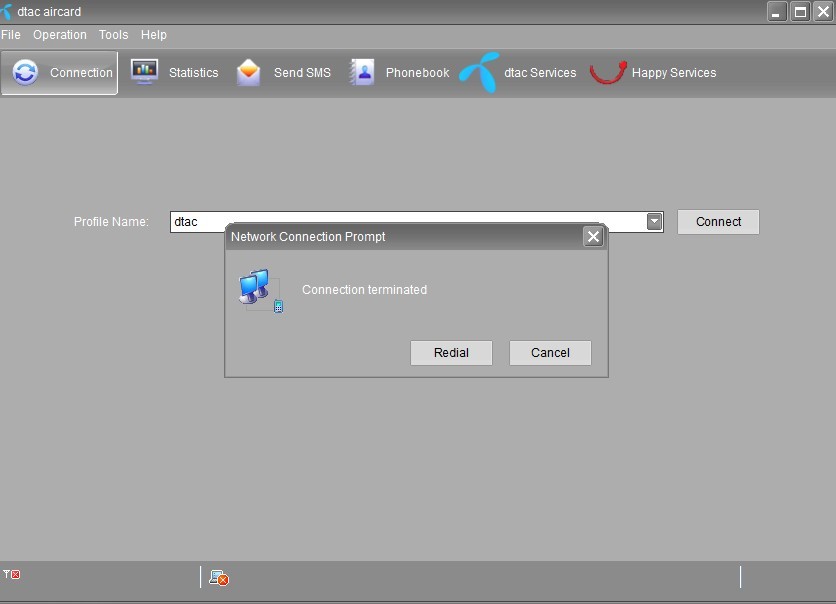This screenshot has width=836, height=604.
Task: Open the File menu
Action: click(x=11, y=35)
